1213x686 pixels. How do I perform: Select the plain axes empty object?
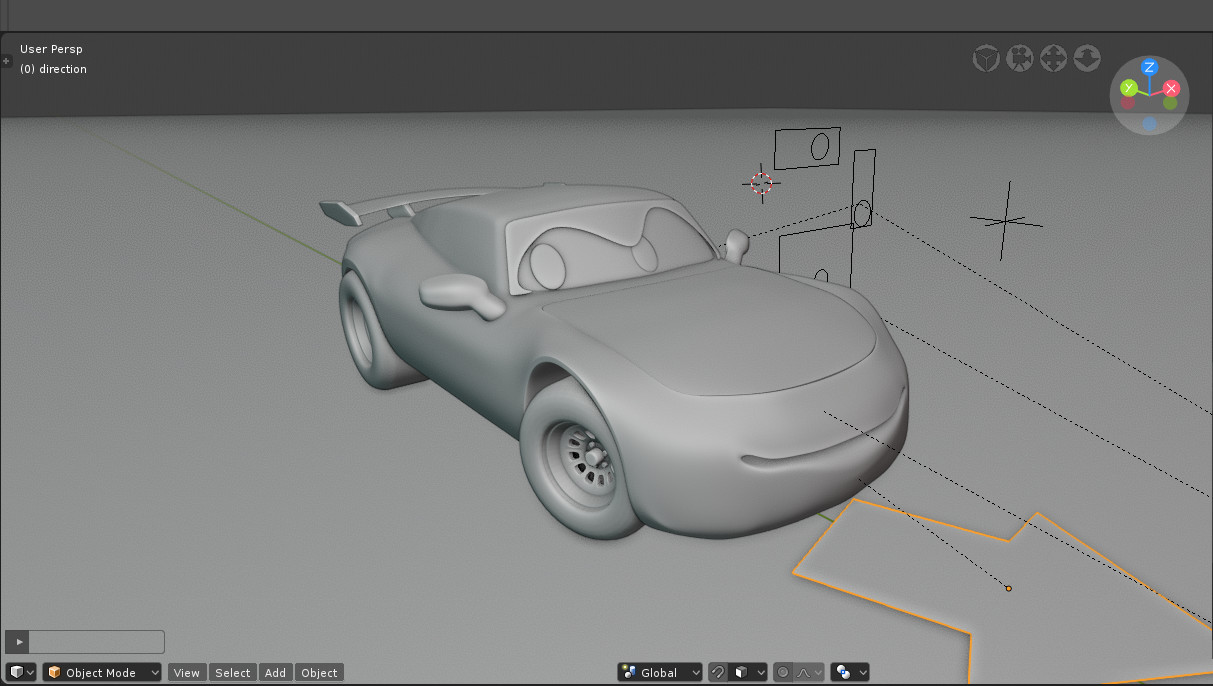point(1006,221)
